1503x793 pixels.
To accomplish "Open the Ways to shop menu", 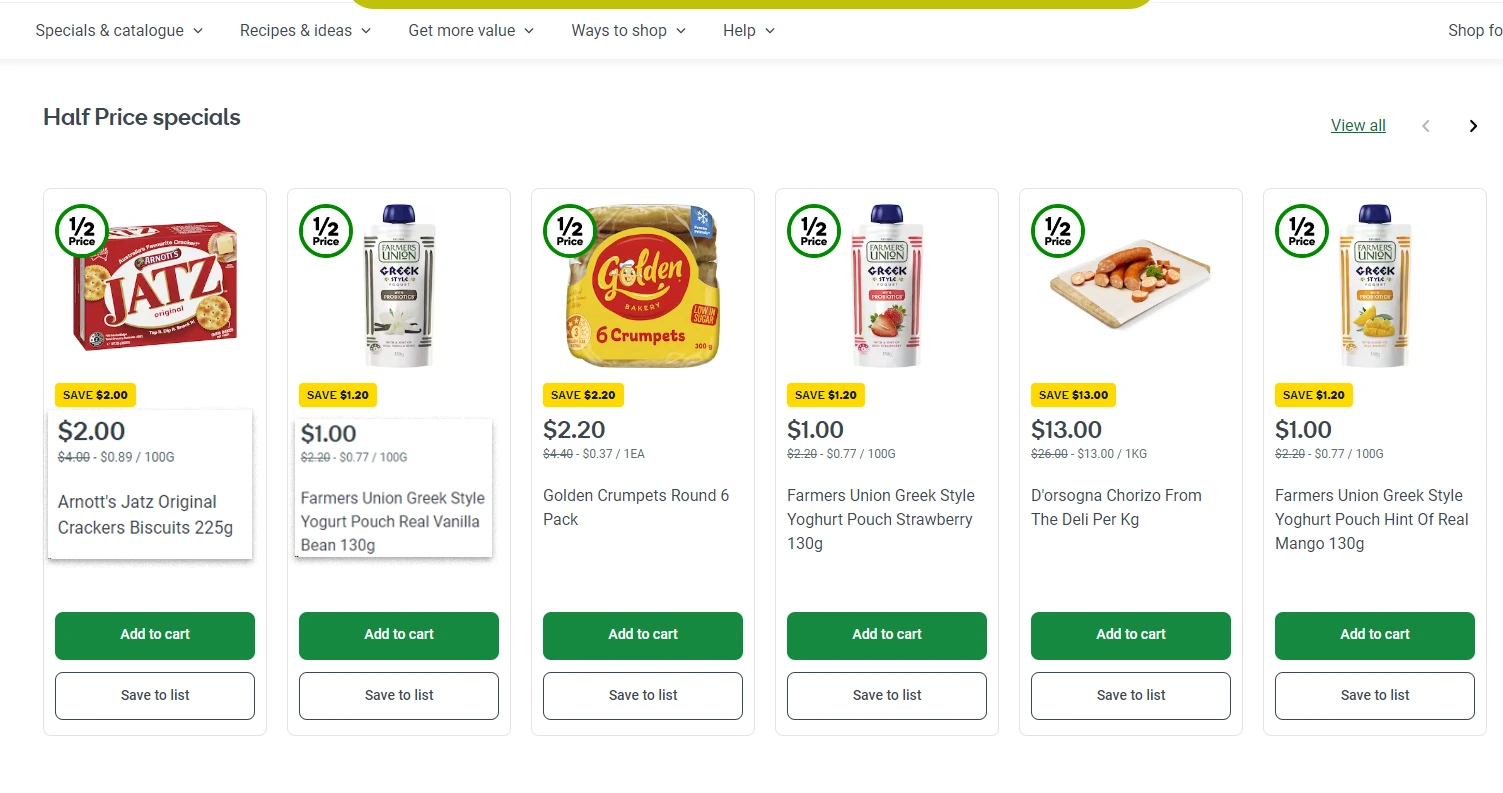I will tap(628, 31).
